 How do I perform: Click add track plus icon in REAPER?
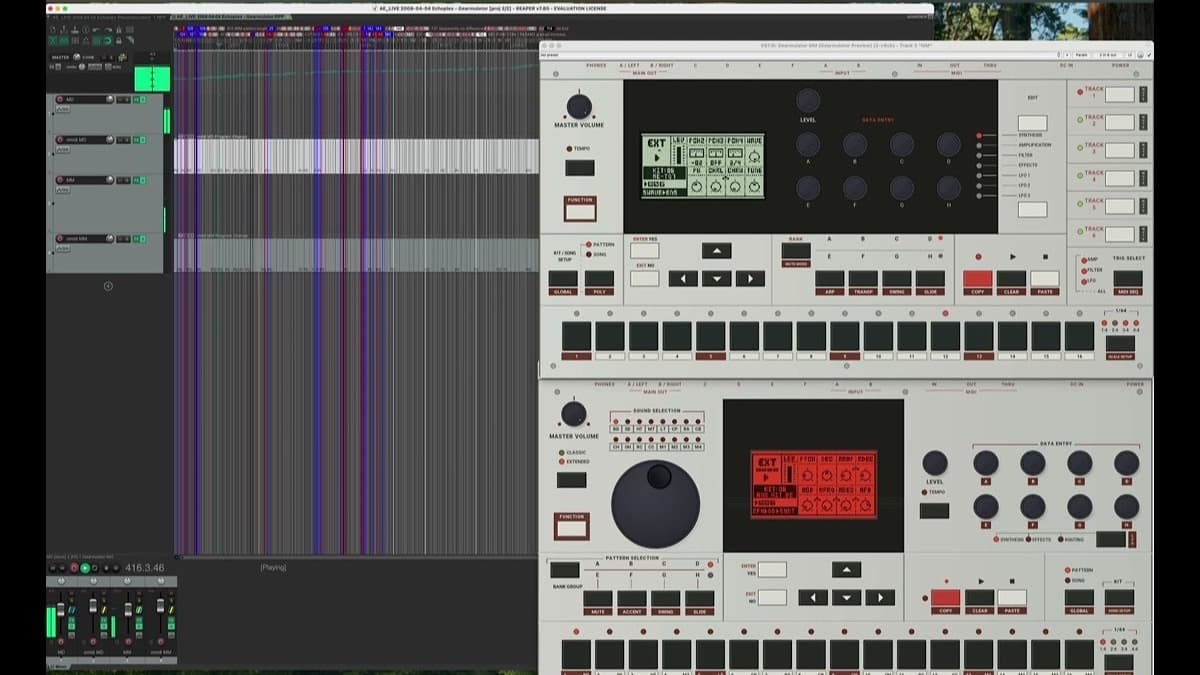108,286
